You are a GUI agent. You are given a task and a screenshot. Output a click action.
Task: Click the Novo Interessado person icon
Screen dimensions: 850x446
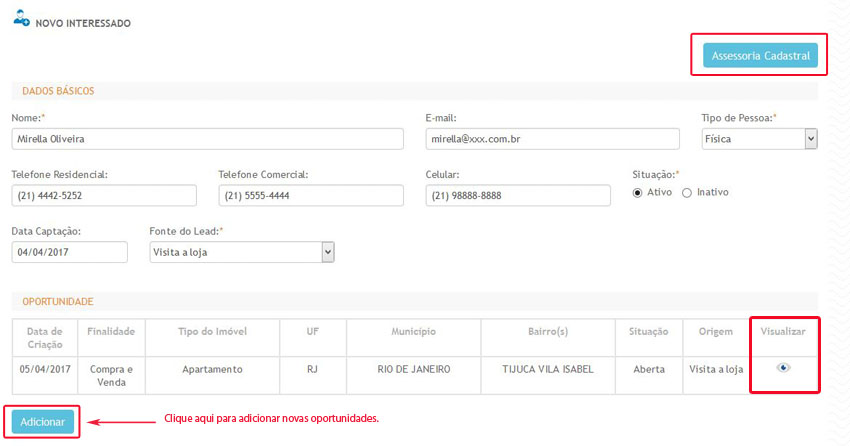point(21,19)
